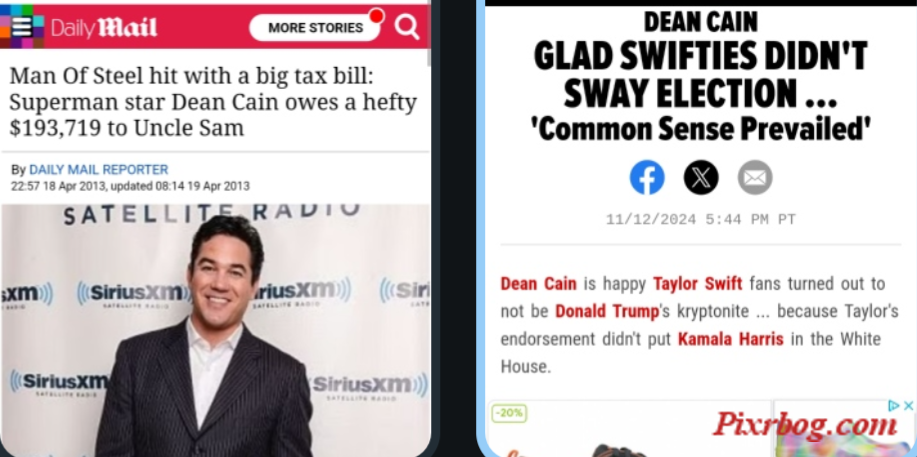Screen dimensions: 917x457
Task: Click the red notification dot on More Stories
Action: pos(377,16)
